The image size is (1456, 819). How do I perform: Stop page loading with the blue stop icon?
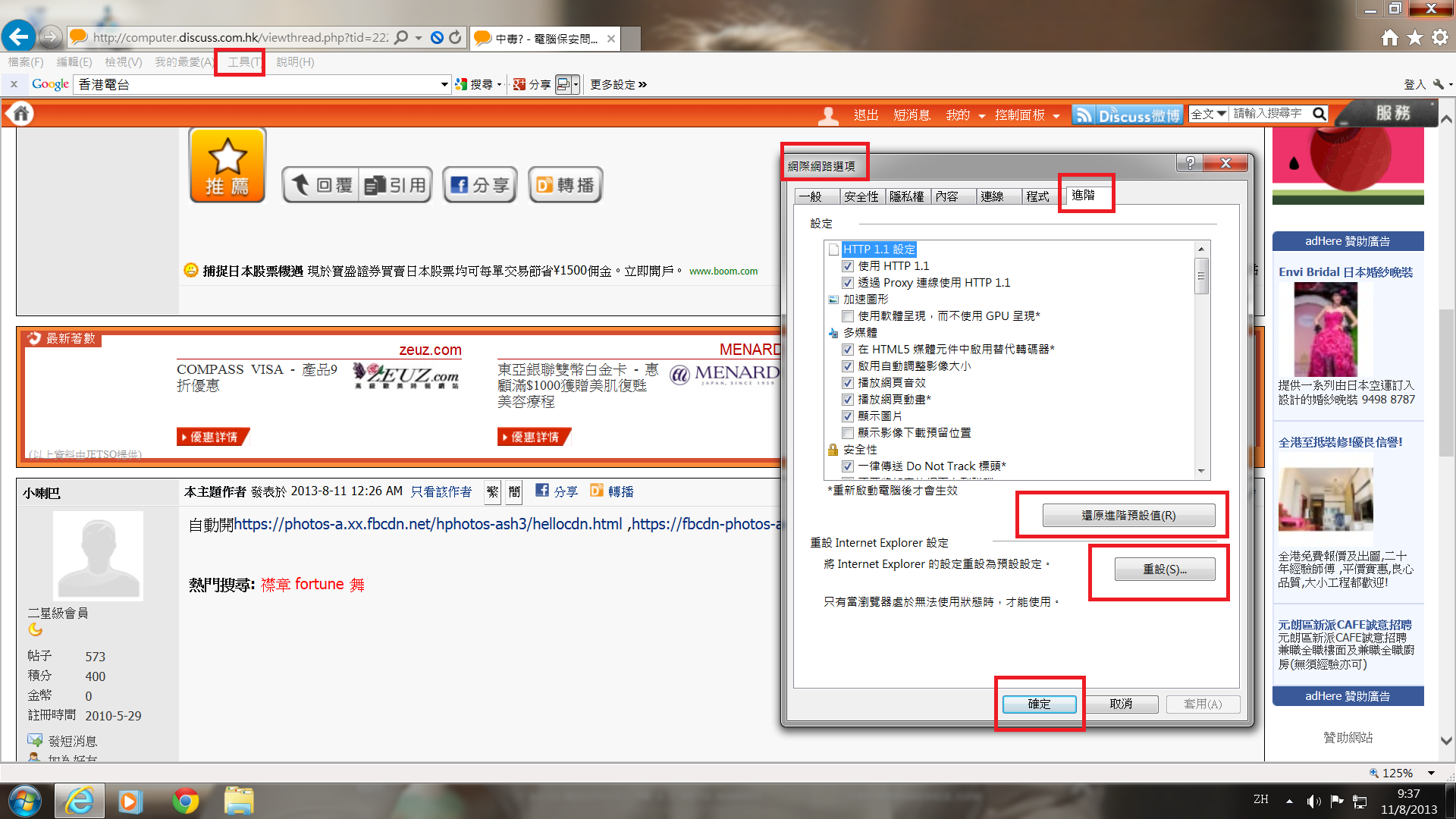[x=437, y=37]
